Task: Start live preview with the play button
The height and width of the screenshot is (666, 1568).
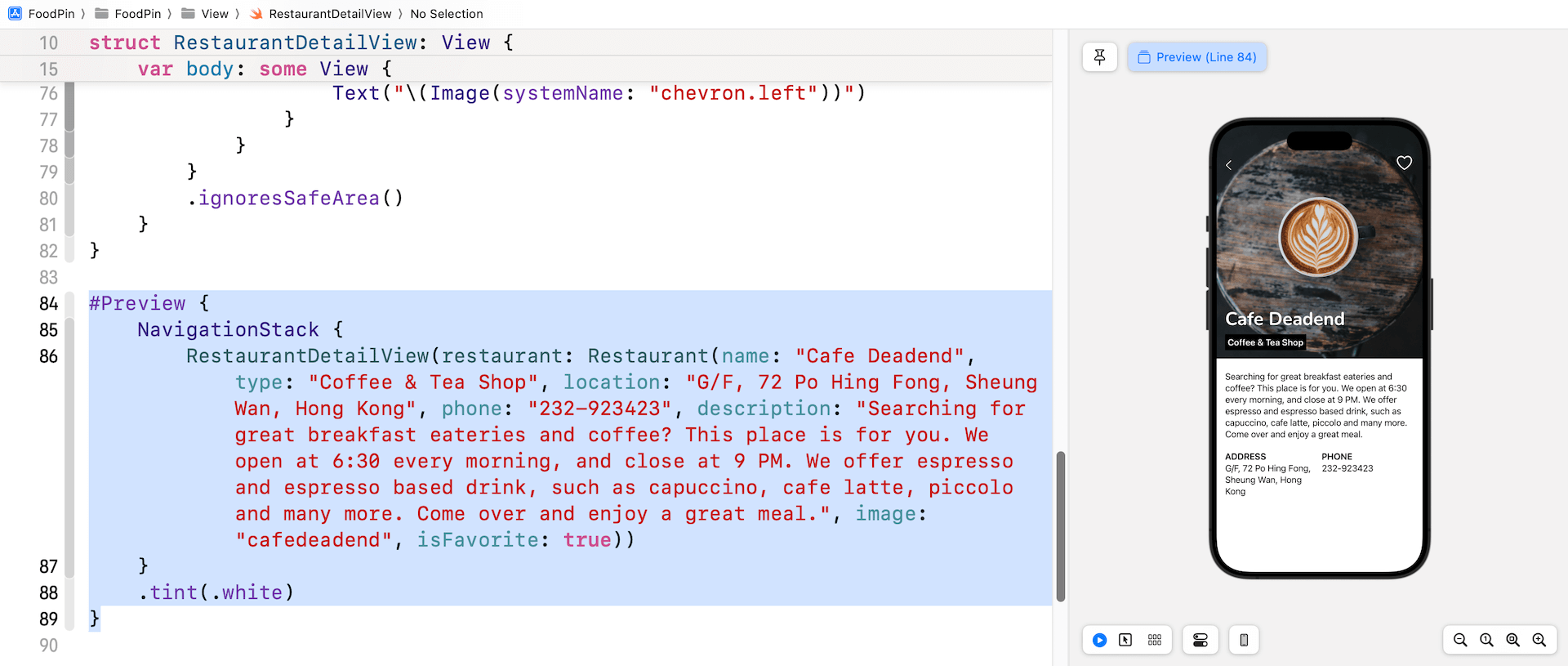Action: point(1099,640)
